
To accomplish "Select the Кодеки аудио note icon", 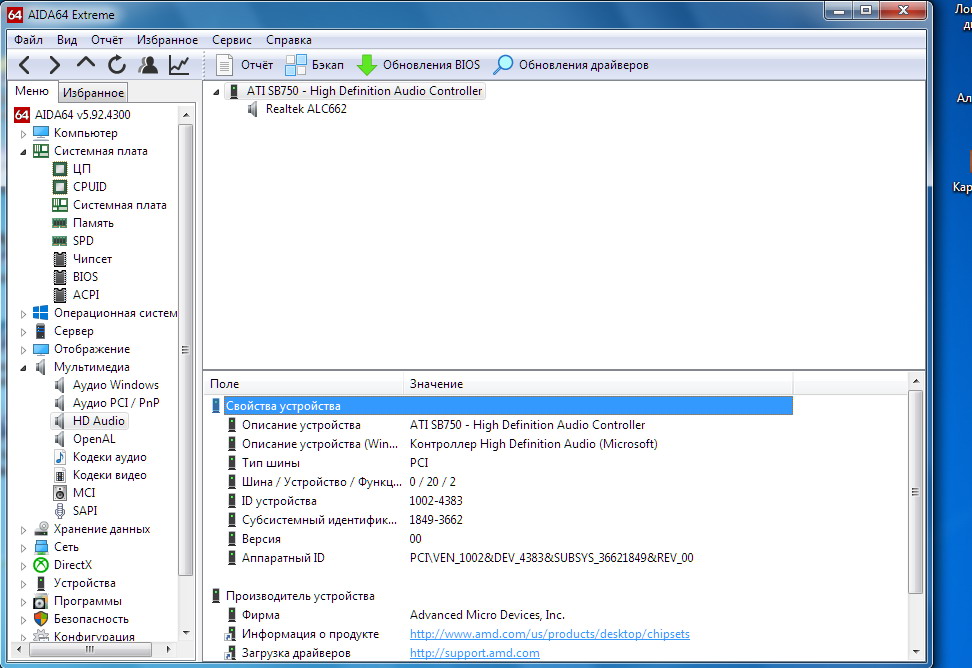I will click(x=60, y=457).
